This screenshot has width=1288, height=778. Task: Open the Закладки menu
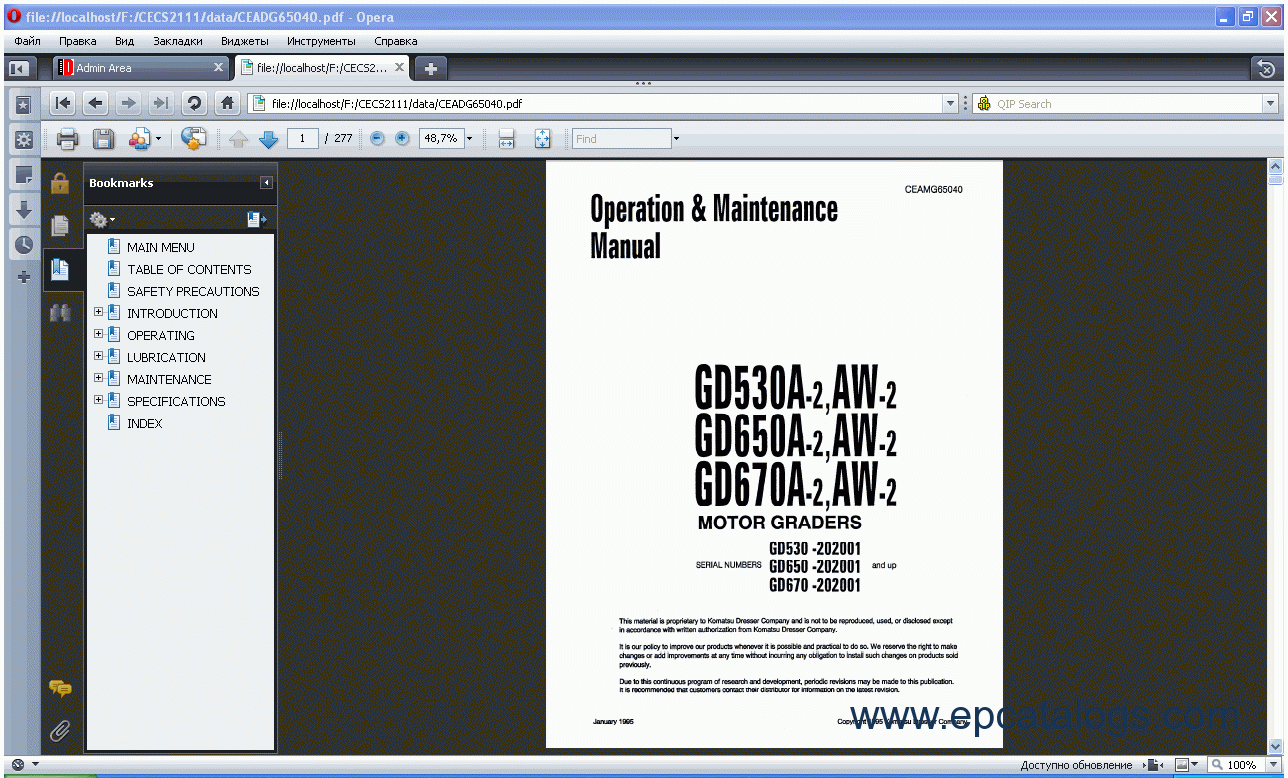[178, 41]
